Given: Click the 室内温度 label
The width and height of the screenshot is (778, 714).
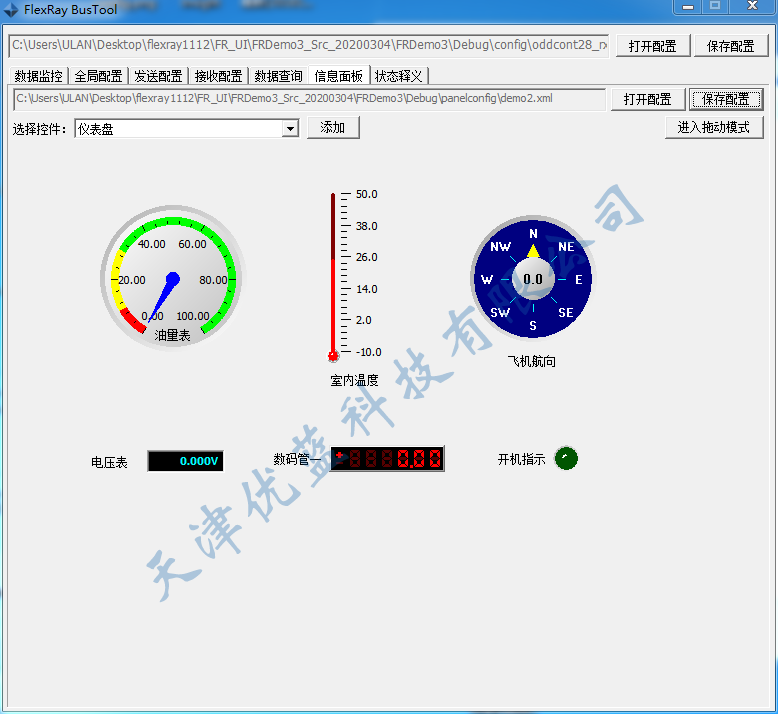Looking at the screenshot, I should click(354, 381).
